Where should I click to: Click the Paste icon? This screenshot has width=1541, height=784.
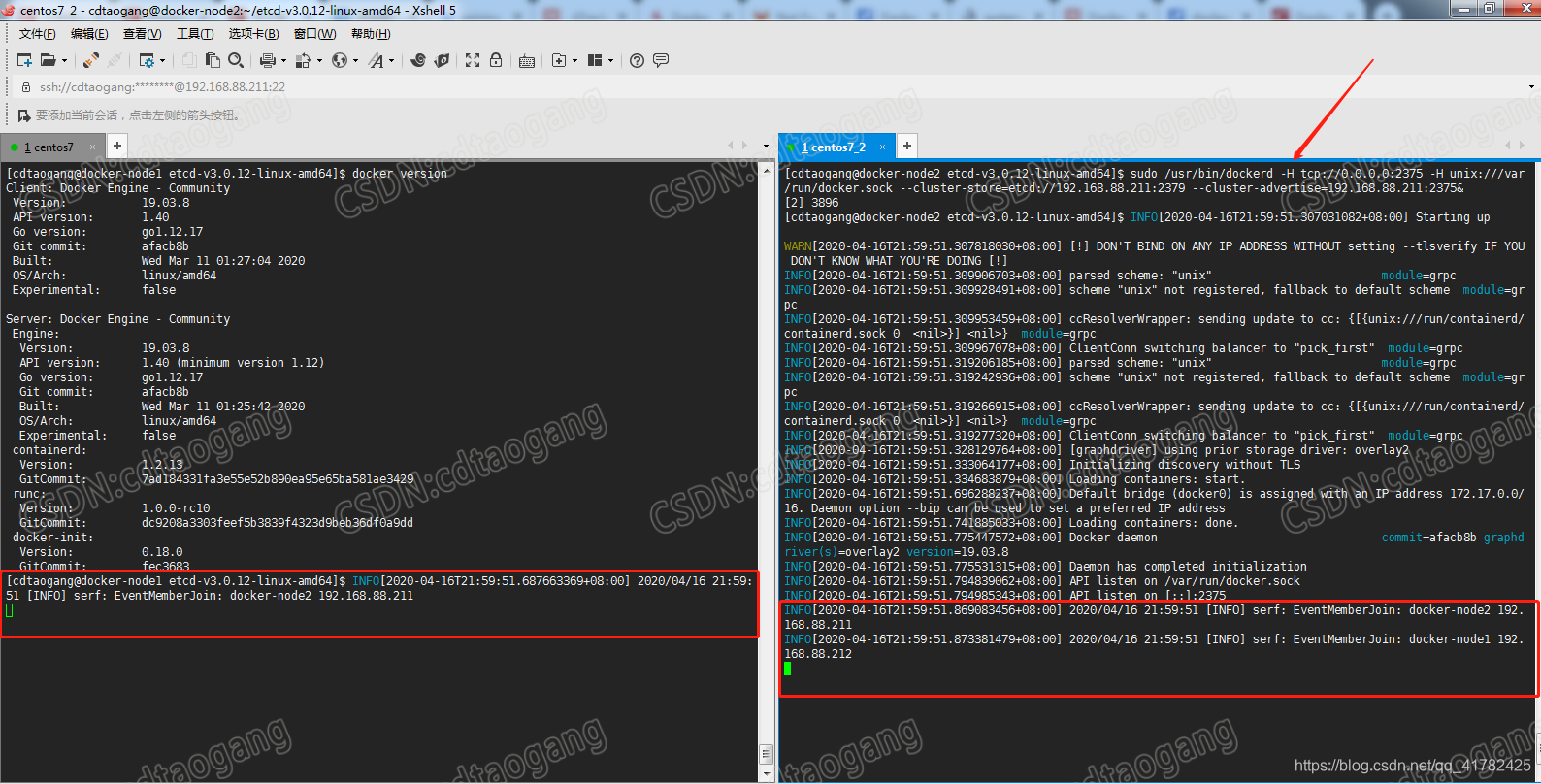tap(213, 60)
